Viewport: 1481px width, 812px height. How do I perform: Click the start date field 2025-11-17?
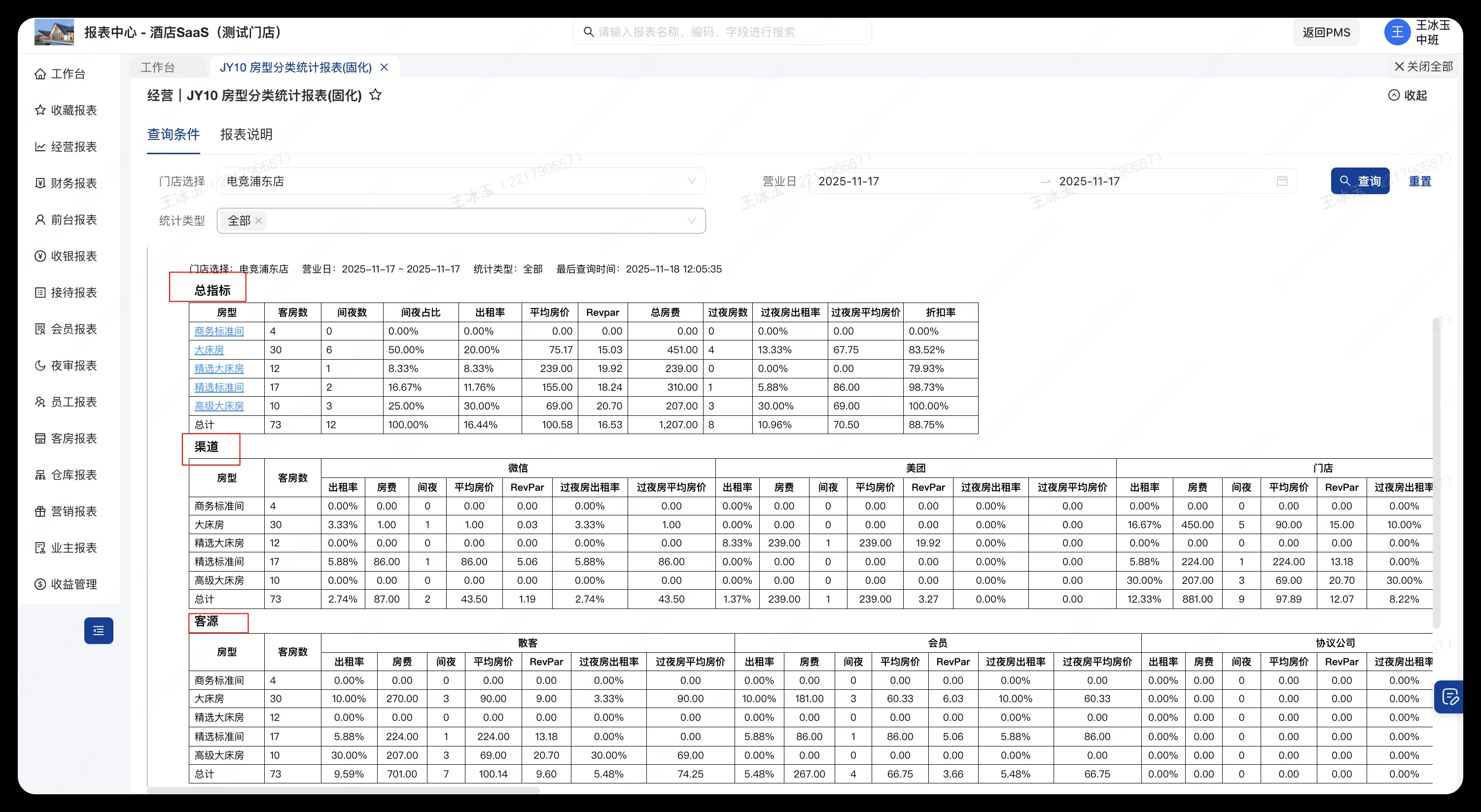point(848,181)
